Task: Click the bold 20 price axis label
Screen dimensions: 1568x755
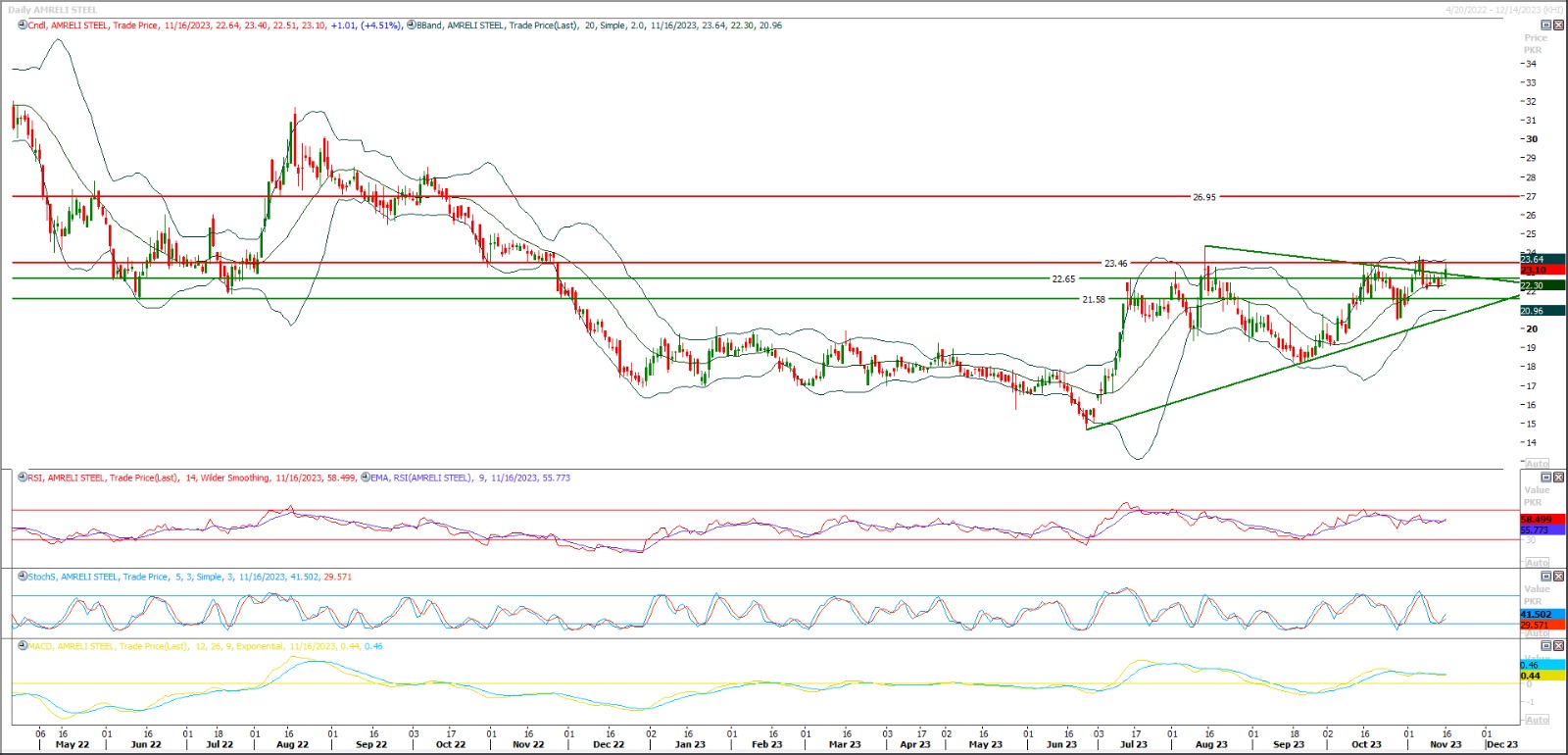Action: (1531, 329)
